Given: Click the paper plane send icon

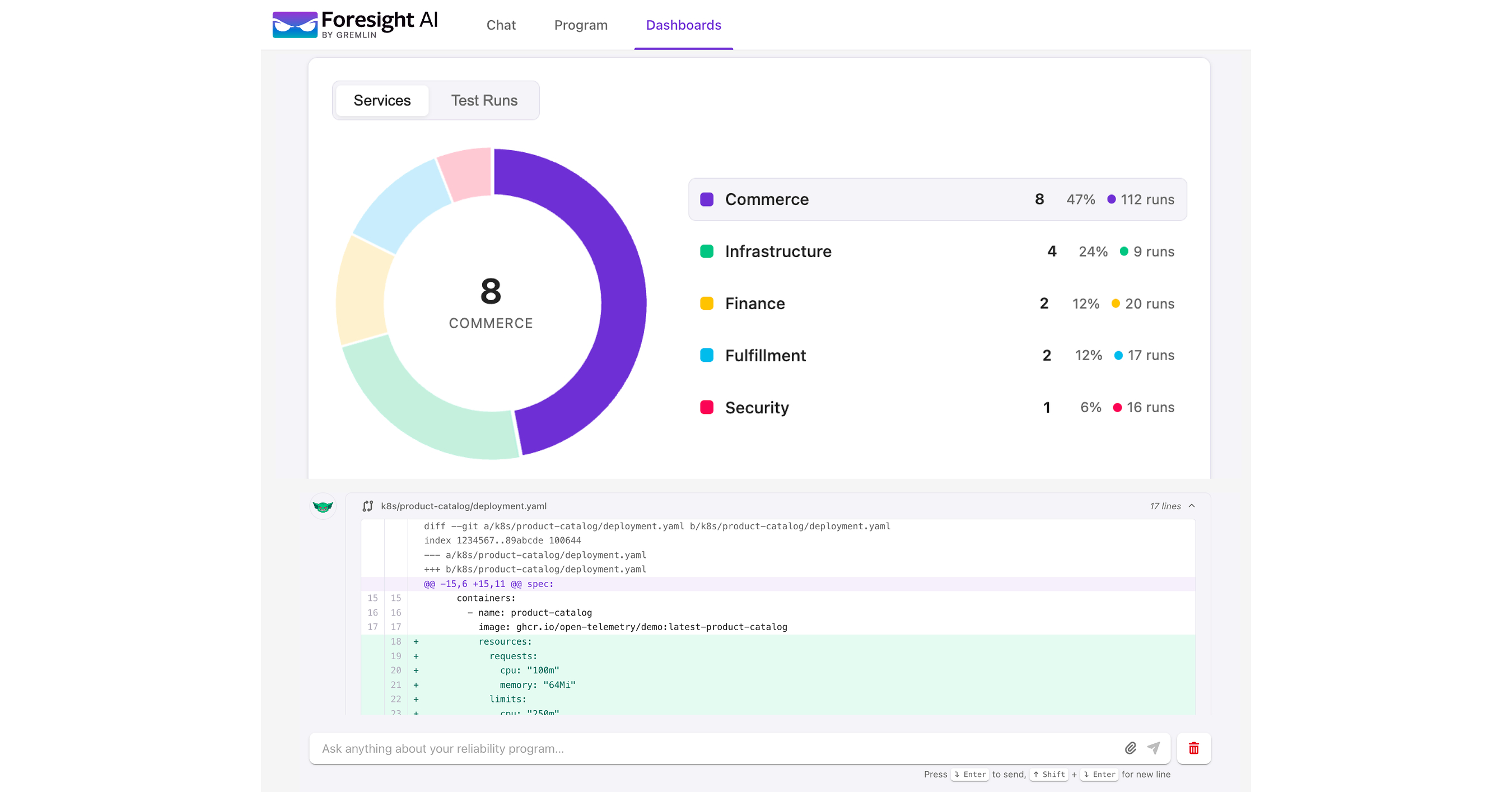Looking at the screenshot, I should (1154, 748).
